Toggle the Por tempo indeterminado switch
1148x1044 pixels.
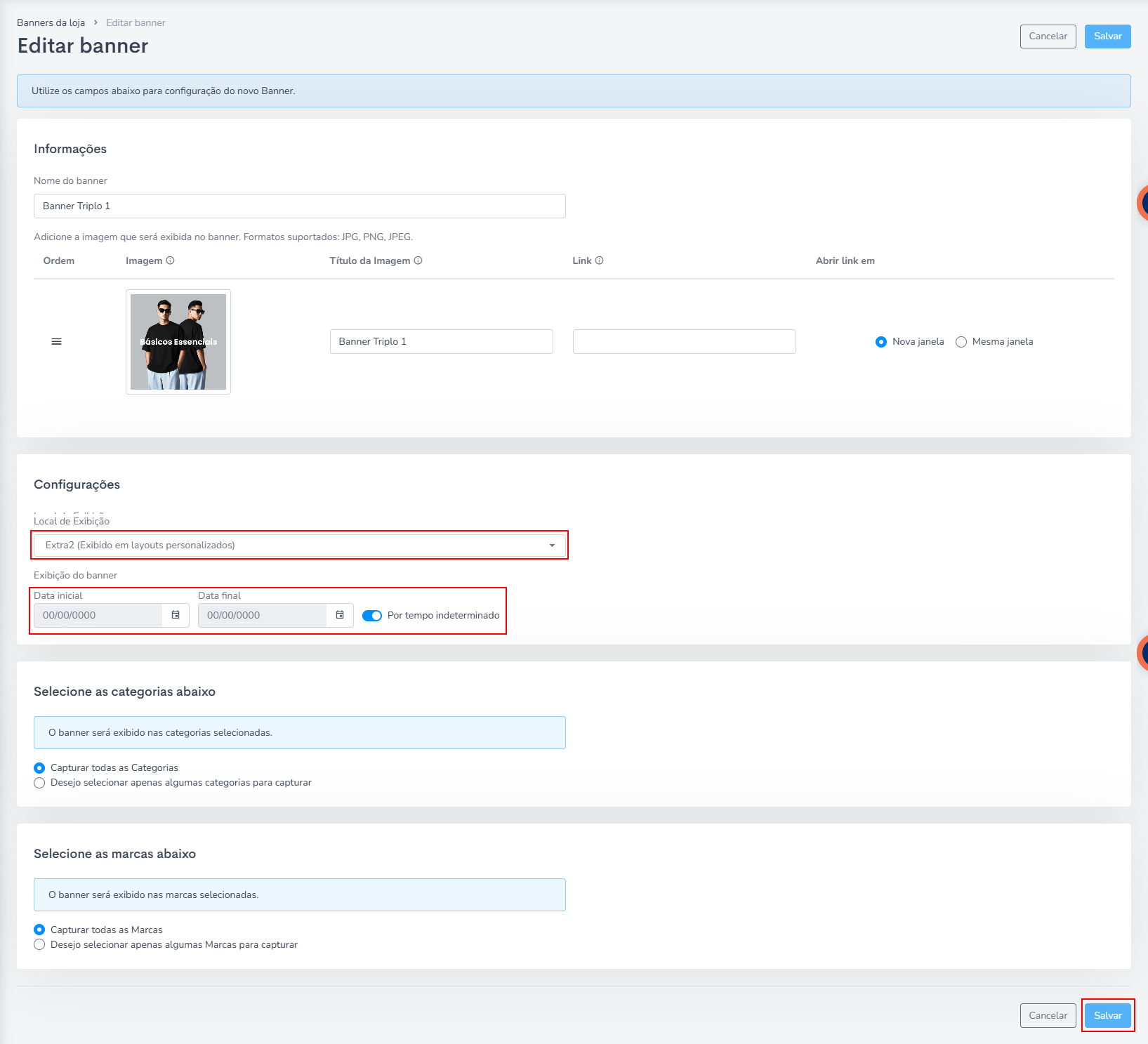[x=371, y=616]
